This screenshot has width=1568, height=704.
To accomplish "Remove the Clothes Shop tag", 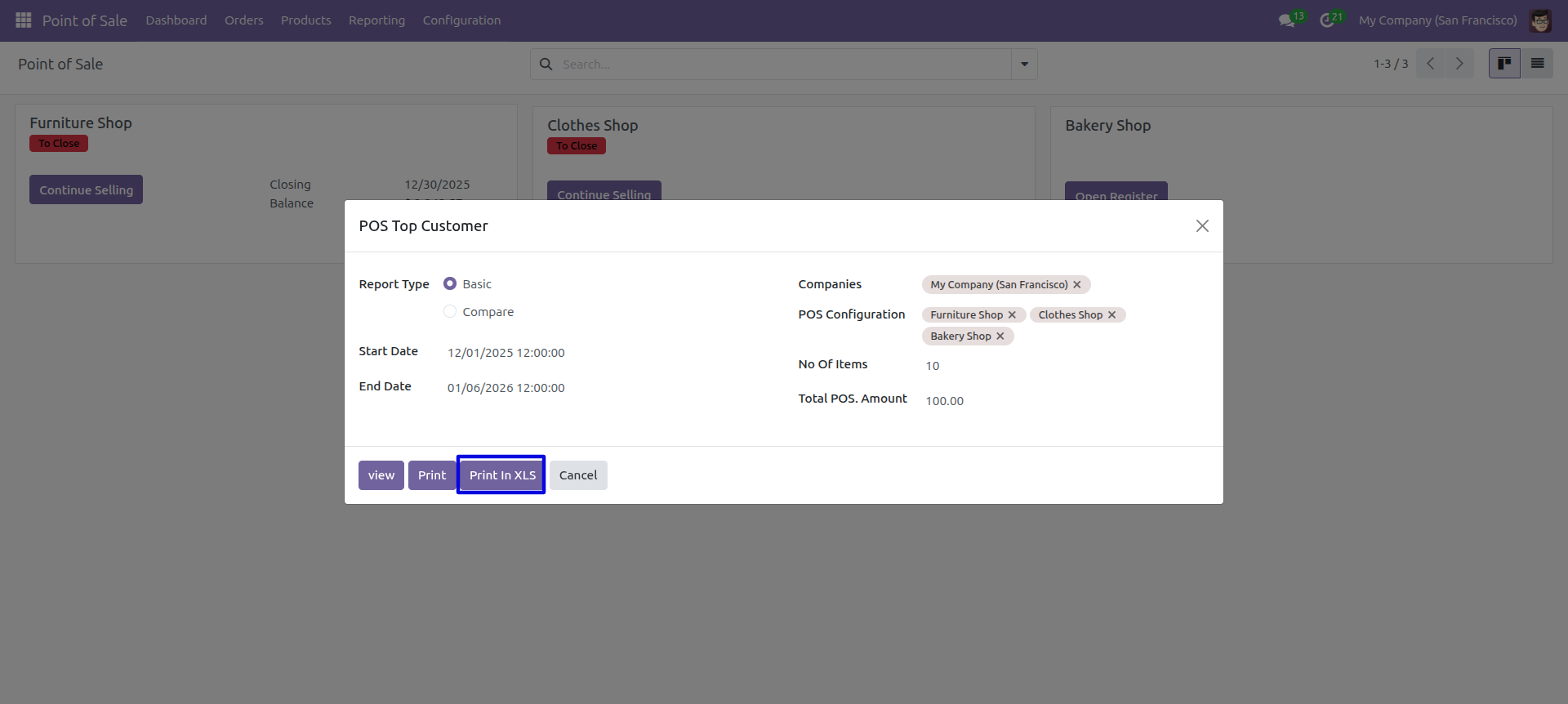I will [x=1111, y=314].
